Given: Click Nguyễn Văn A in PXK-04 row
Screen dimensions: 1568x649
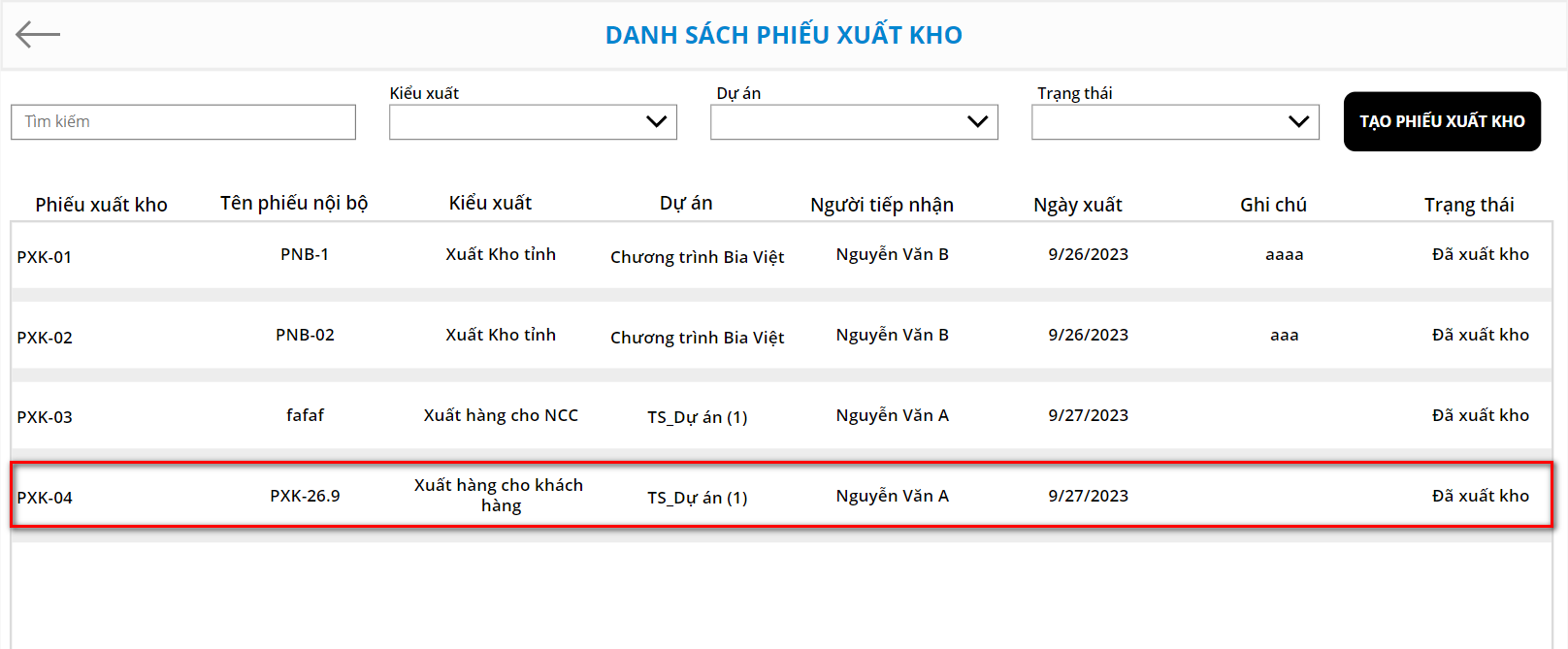Looking at the screenshot, I should (893, 496).
